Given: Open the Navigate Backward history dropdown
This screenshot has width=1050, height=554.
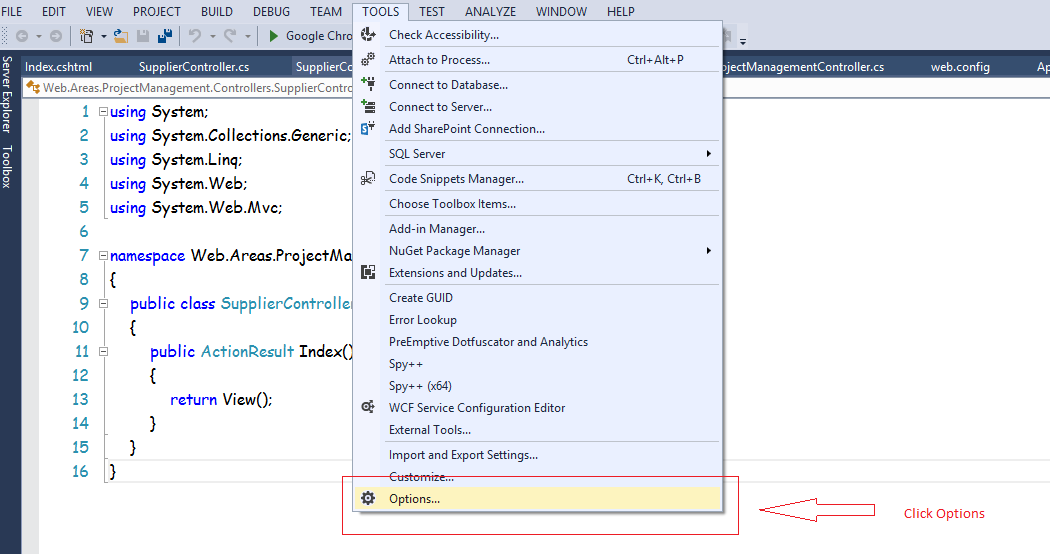Looking at the screenshot, I should (x=39, y=36).
